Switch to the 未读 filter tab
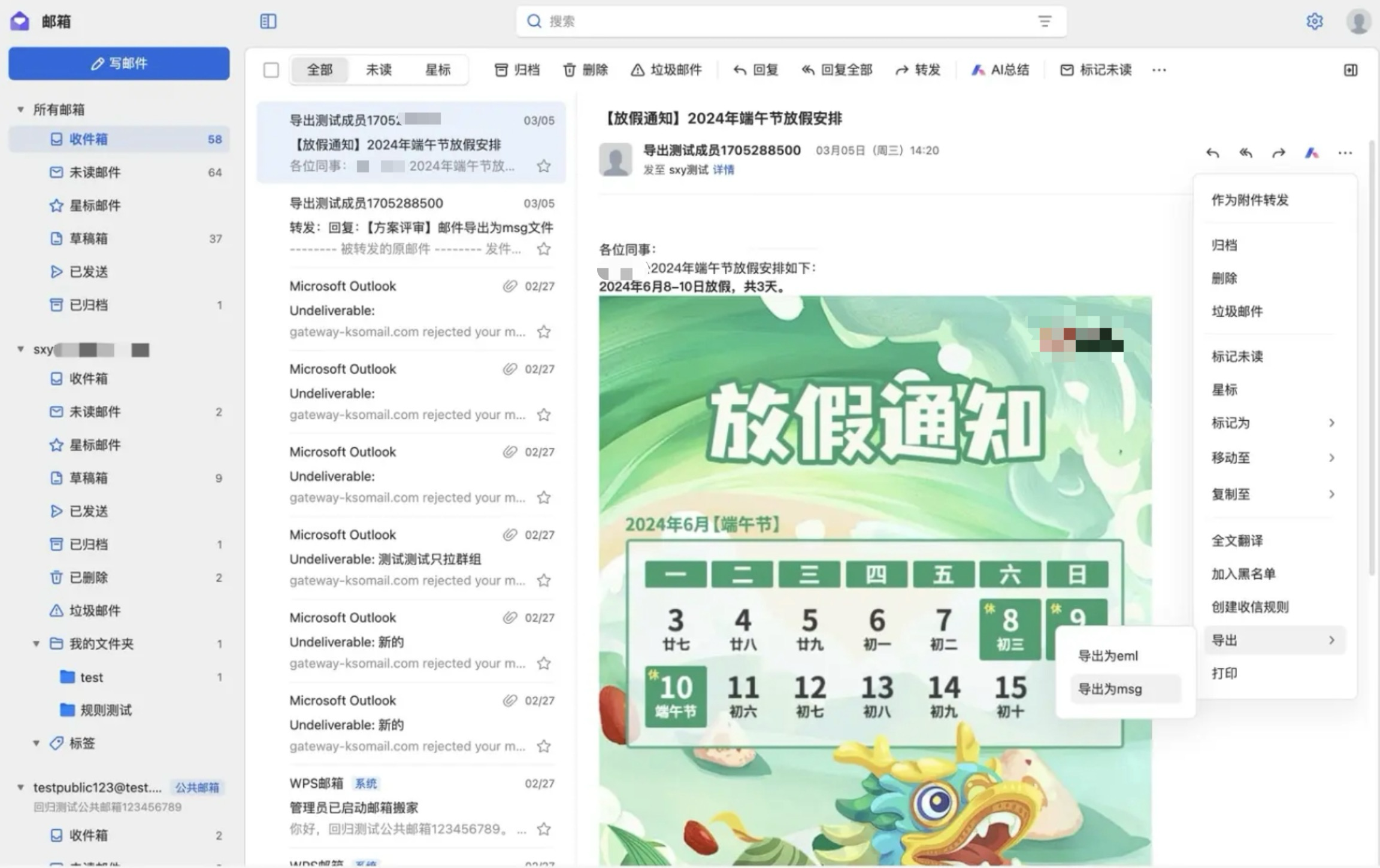The height and width of the screenshot is (868, 1380). [379, 70]
